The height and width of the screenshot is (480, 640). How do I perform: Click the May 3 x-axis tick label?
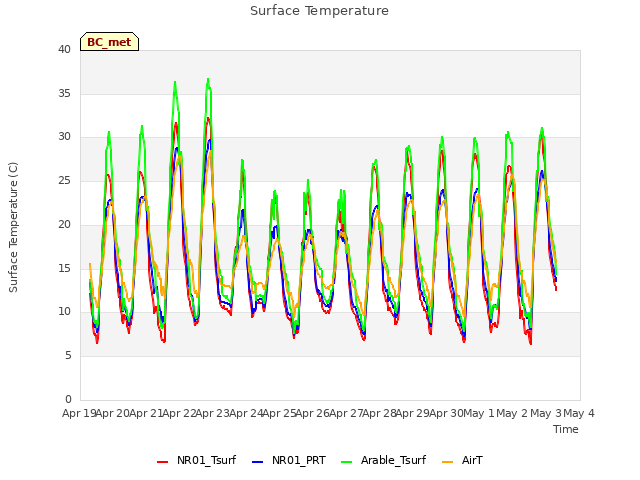pos(546,413)
